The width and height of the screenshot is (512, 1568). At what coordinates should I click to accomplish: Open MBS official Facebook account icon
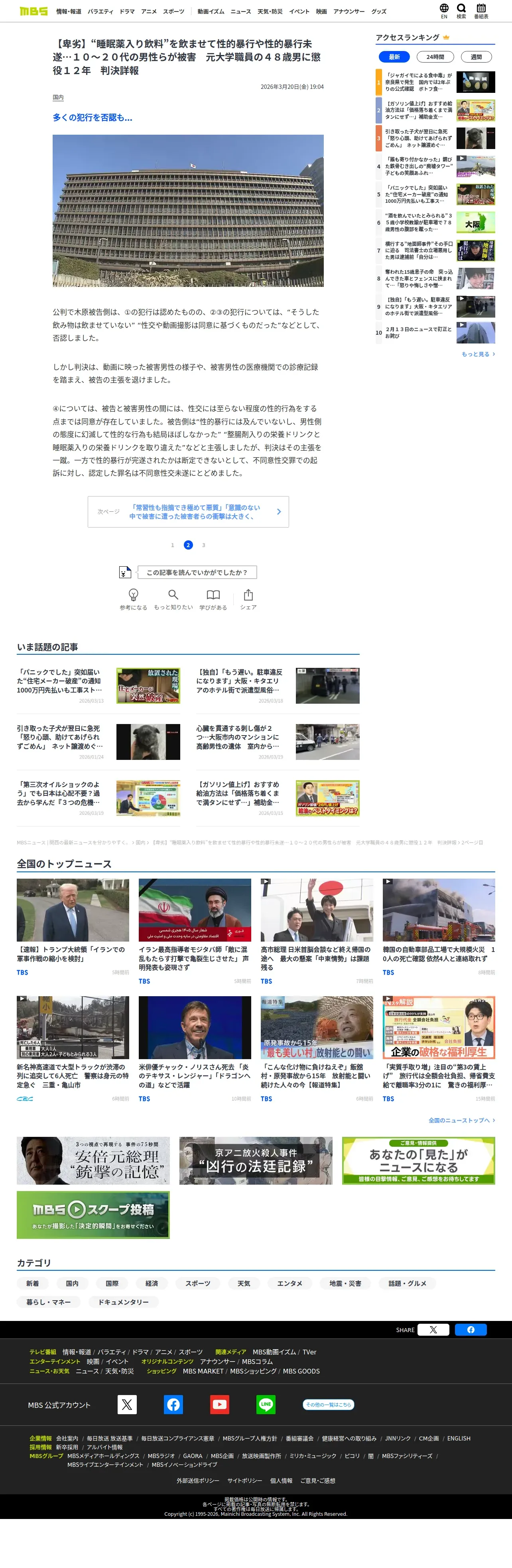173,1404
